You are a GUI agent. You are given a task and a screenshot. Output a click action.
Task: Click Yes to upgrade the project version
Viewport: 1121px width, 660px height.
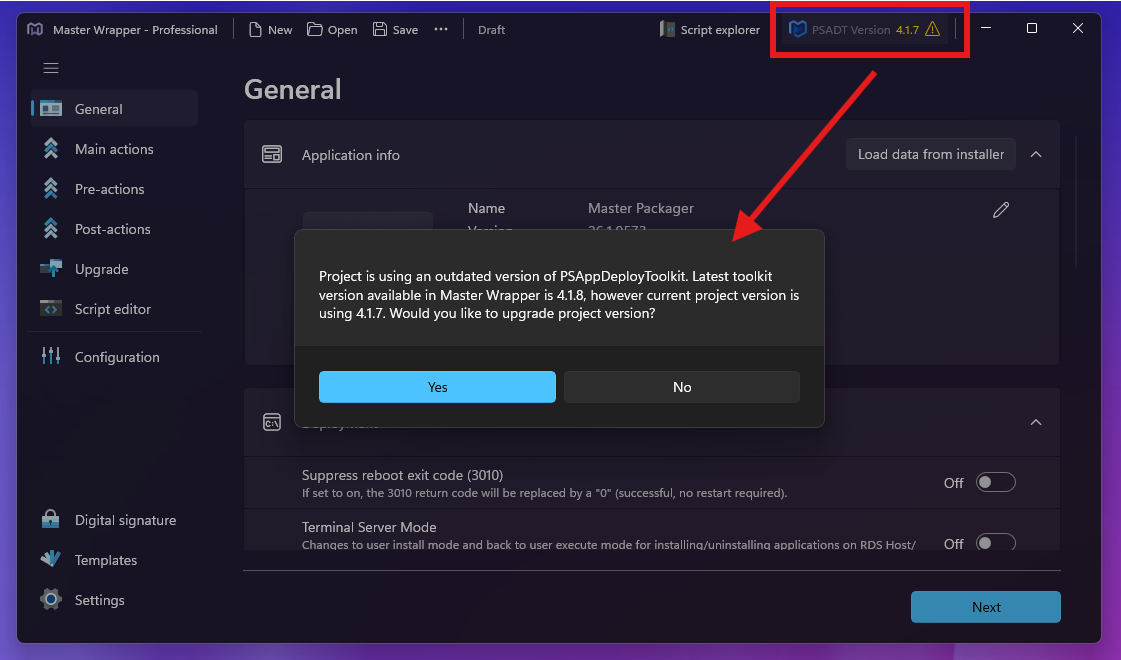point(437,387)
